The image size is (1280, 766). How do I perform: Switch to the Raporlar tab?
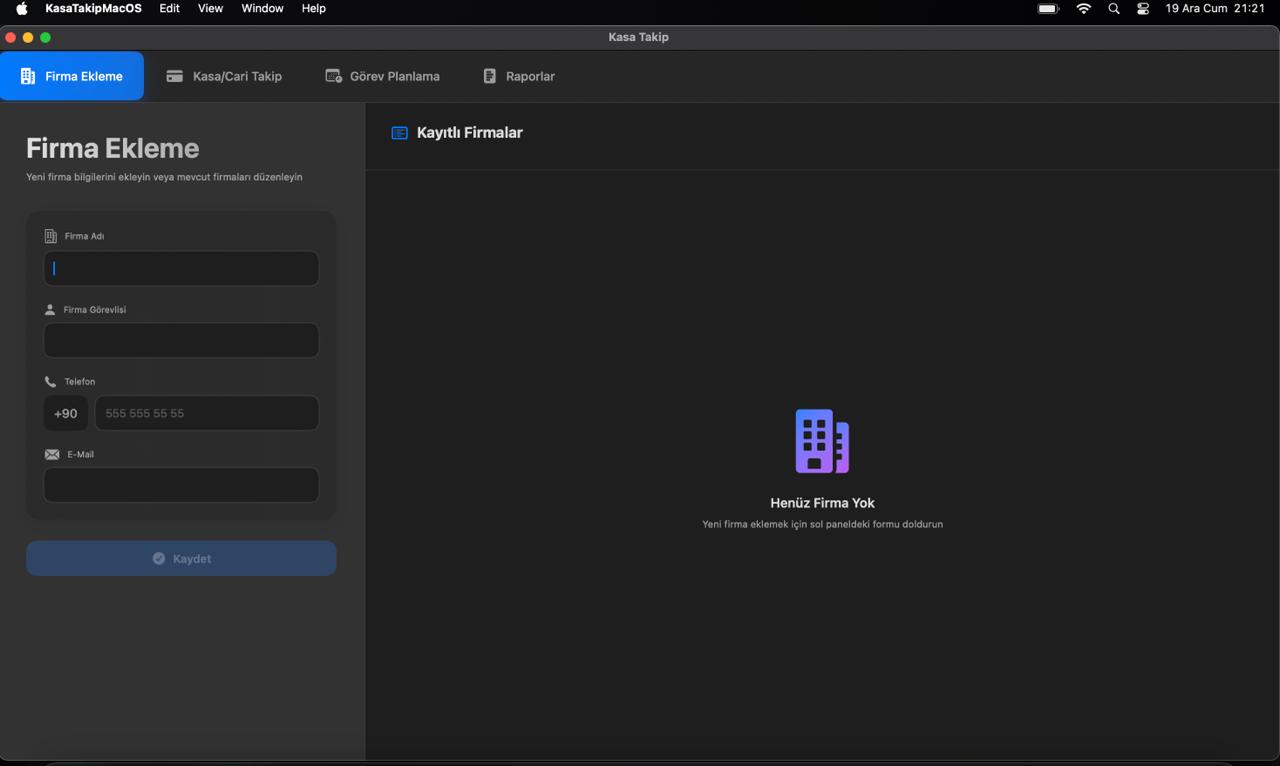pos(518,75)
